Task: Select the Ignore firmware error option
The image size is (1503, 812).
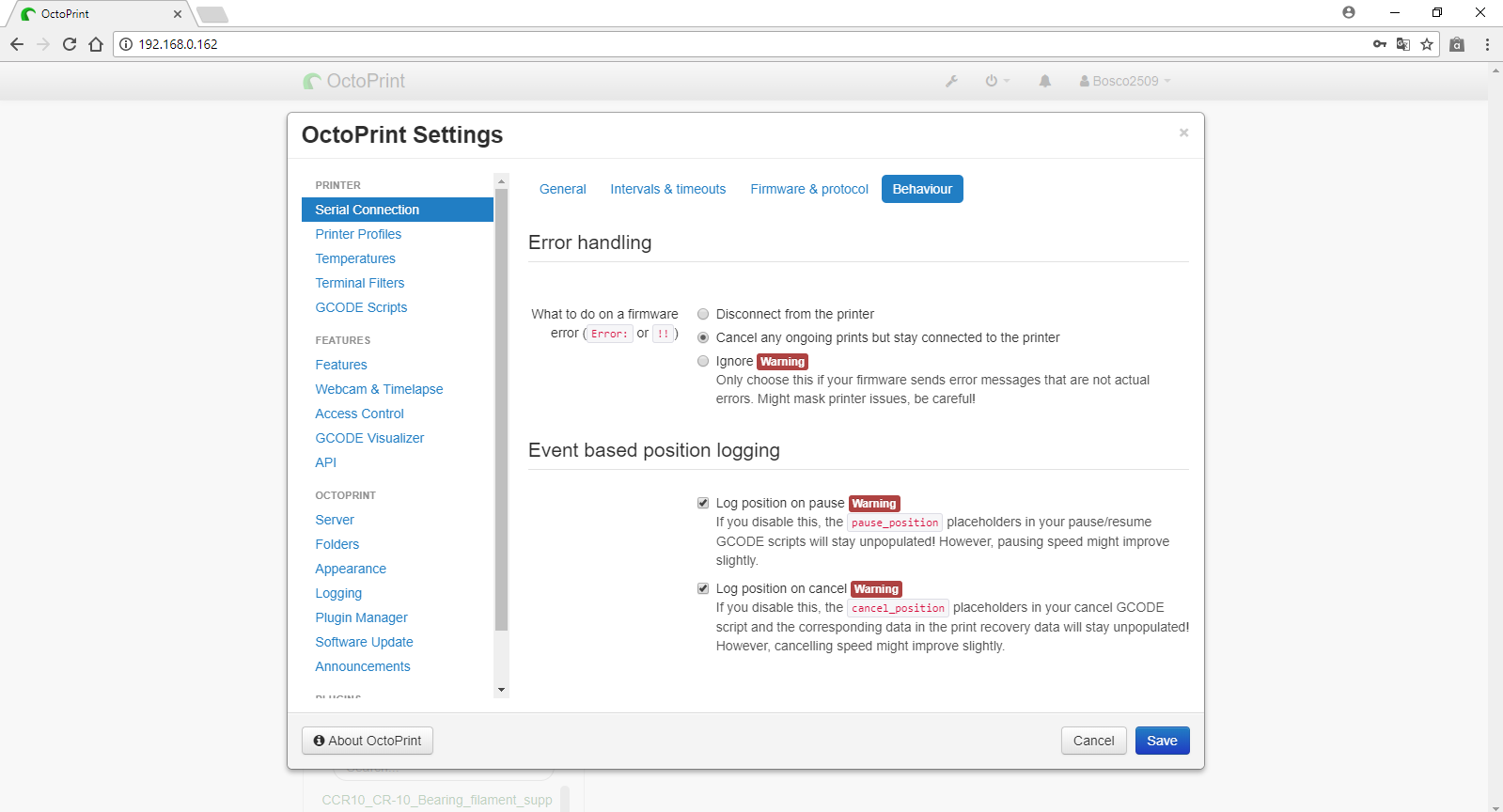Action: [x=703, y=361]
